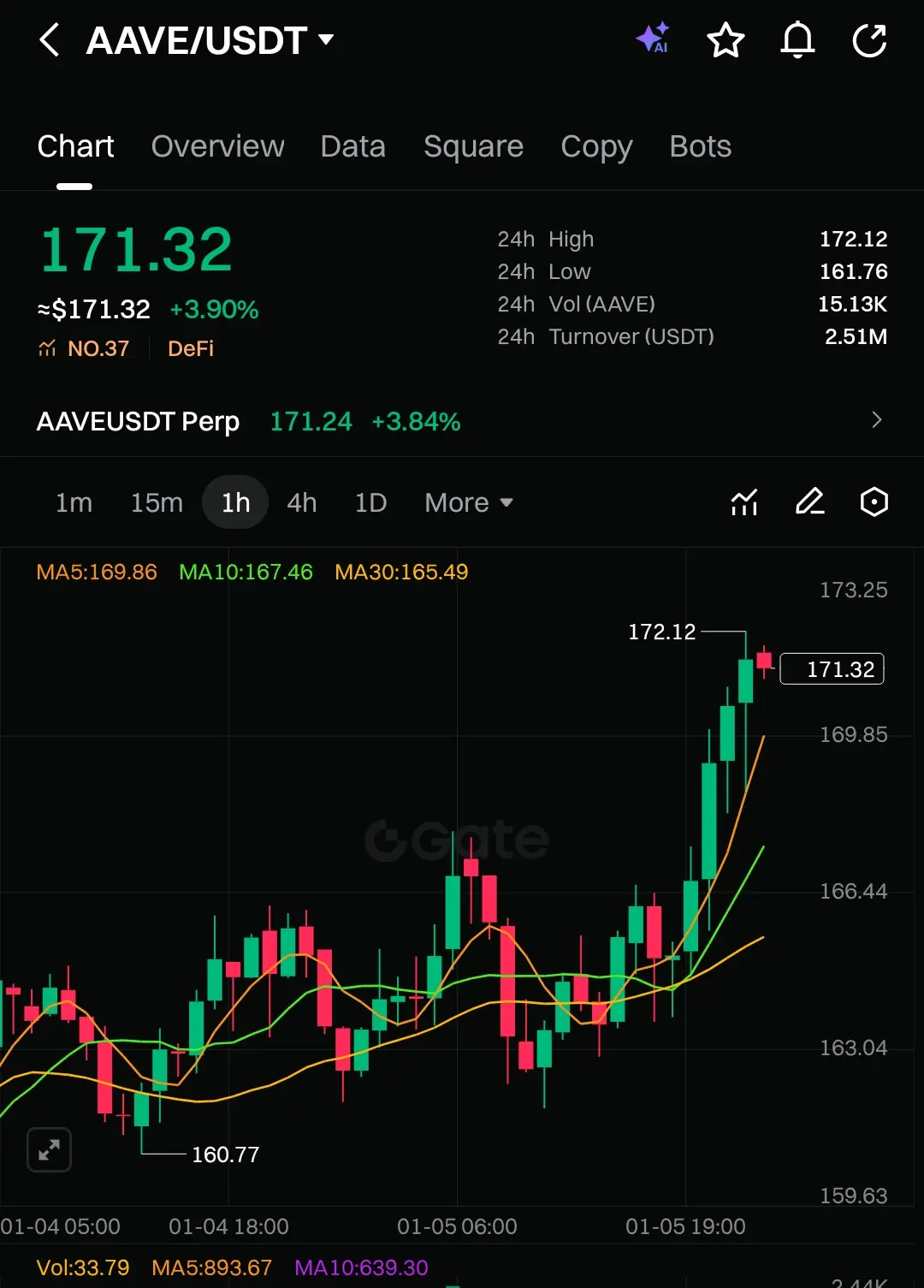
Task: Add pair to favorites with star icon
Action: 726,40
